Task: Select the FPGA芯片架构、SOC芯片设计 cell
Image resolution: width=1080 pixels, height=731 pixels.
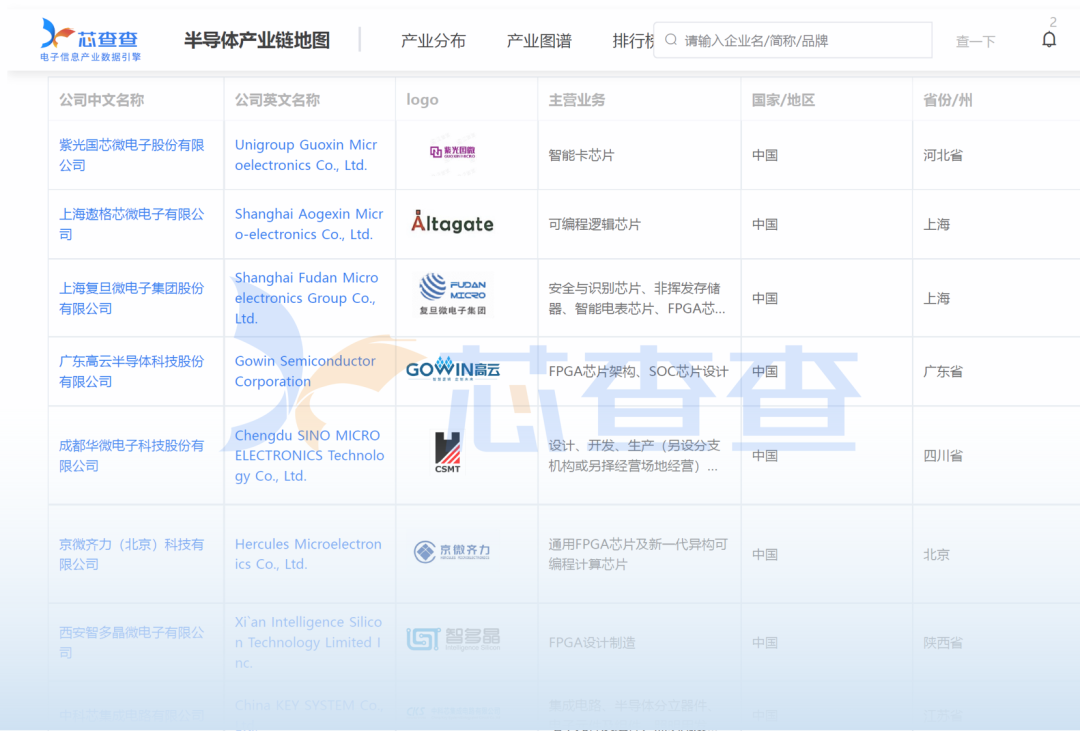Action: 638,371
